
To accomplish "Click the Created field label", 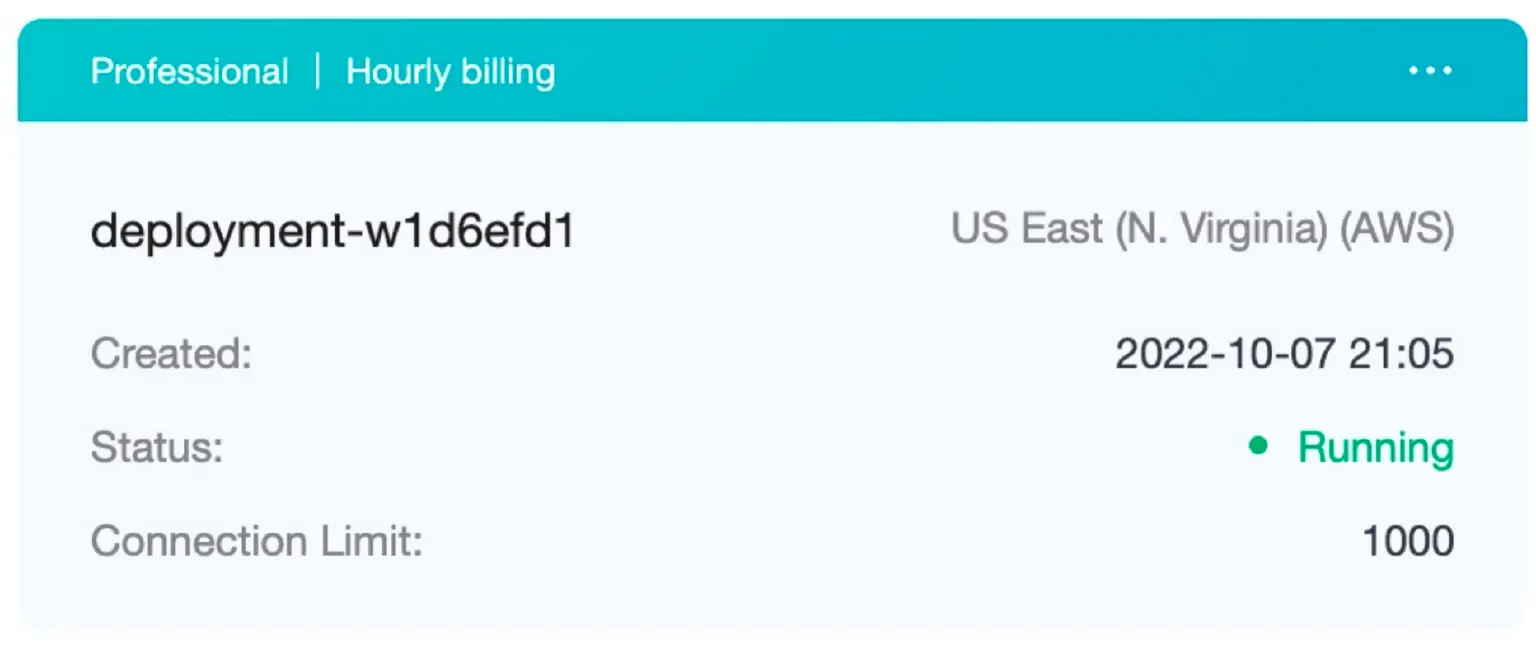I will tap(171, 354).
